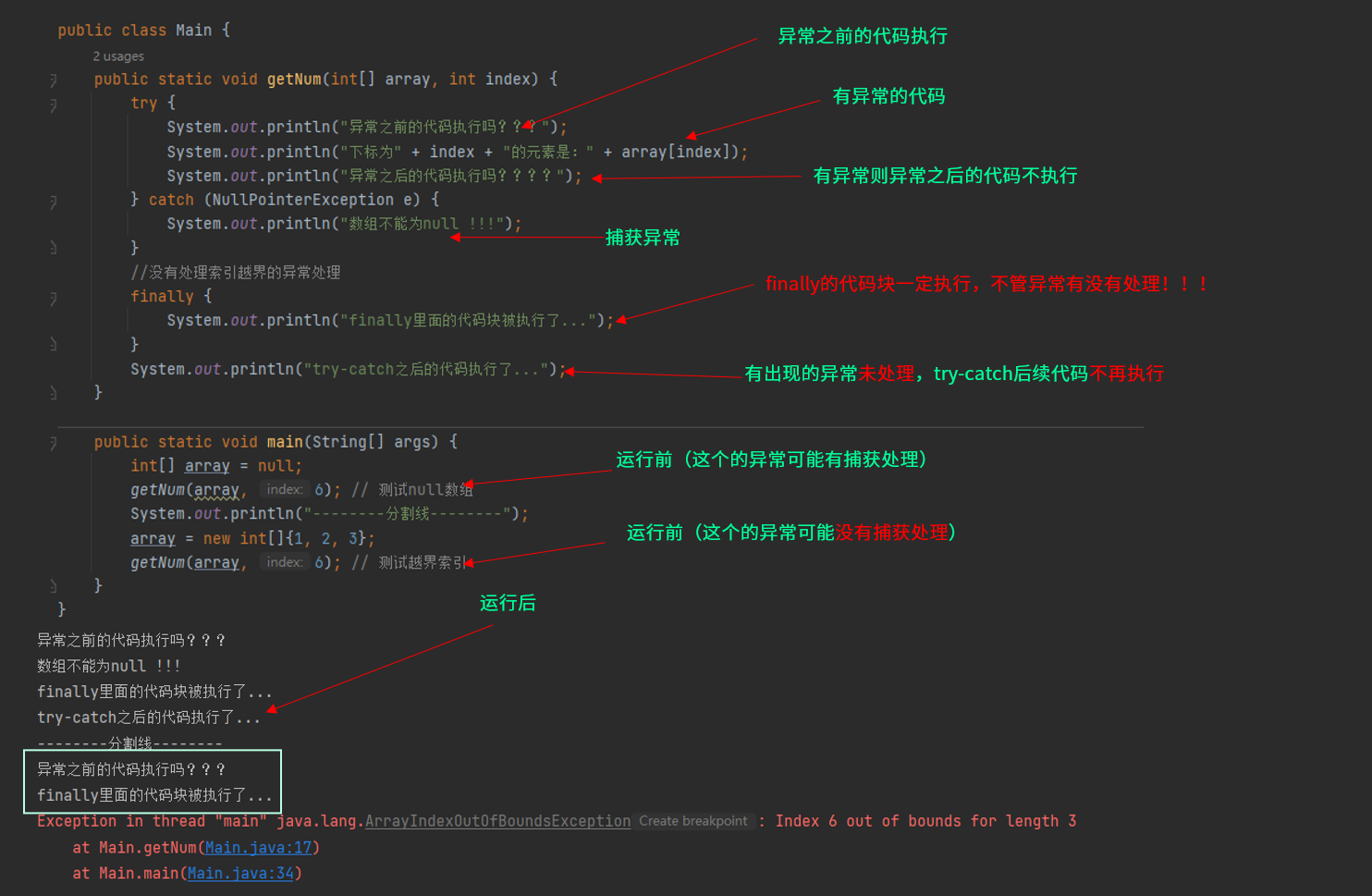The image size is (1372, 896).
Task: Collapse the getNum method fold marker in gutter
Action: (53, 80)
